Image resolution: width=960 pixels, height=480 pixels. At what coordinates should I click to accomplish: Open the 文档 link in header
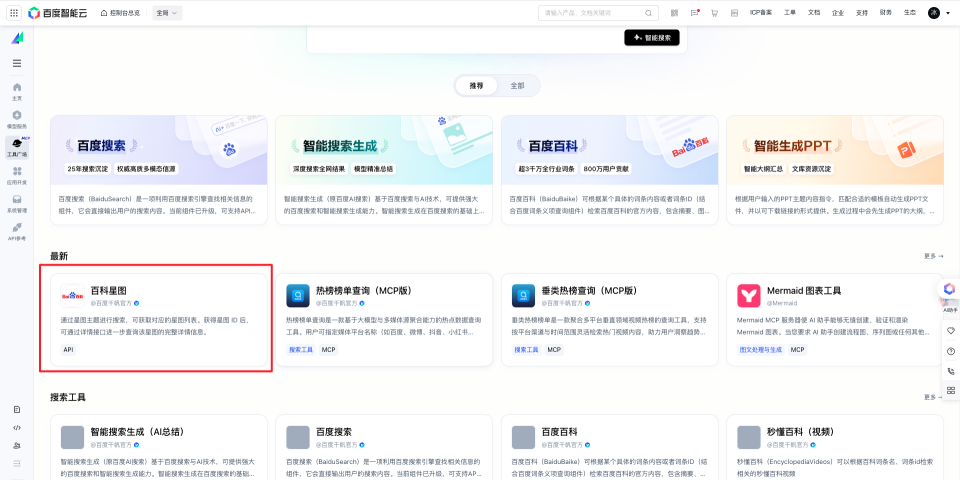(x=813, y=13)
